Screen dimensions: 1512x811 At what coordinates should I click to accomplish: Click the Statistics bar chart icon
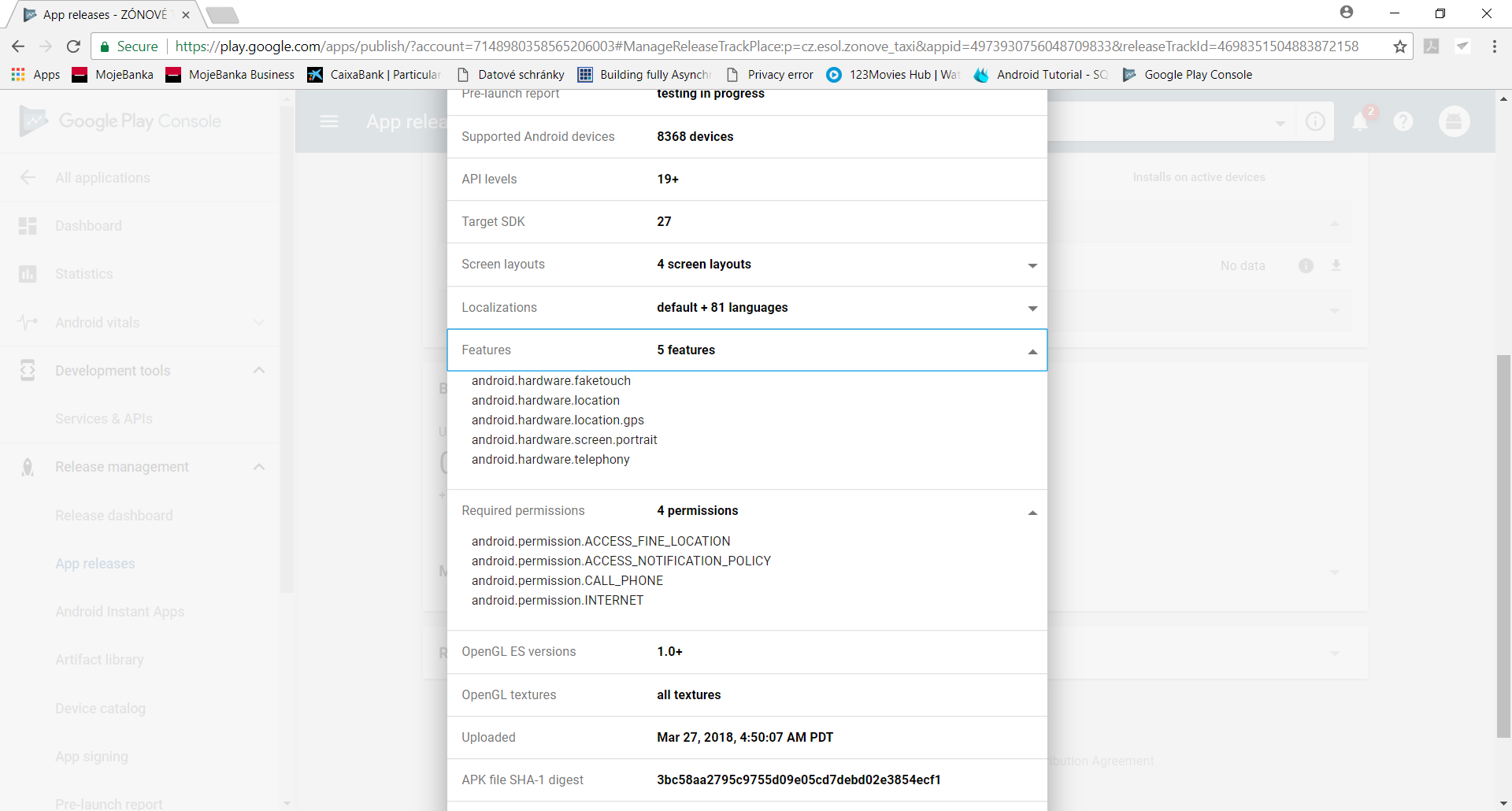coord(28,274)
